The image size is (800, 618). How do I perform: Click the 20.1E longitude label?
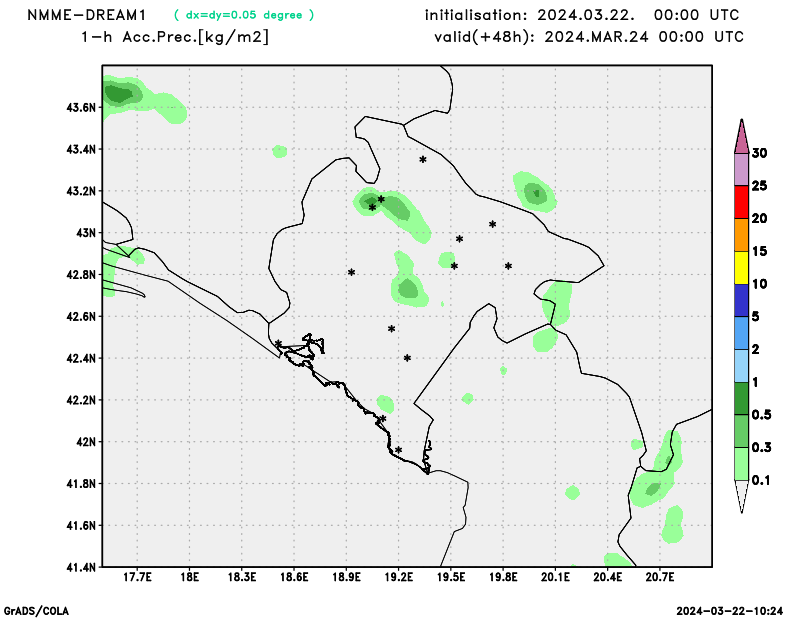555,577
